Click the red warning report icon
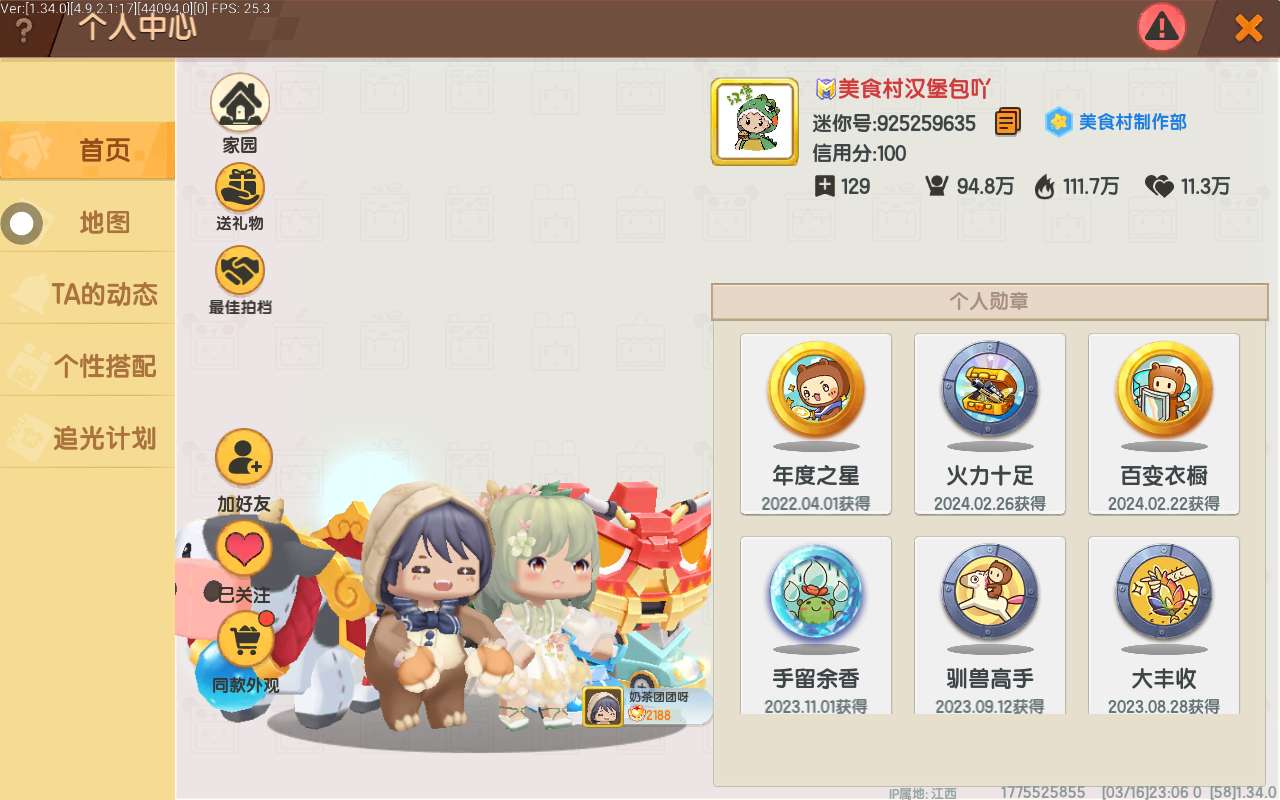The image size is (1280, 800). pos(1161,27)
